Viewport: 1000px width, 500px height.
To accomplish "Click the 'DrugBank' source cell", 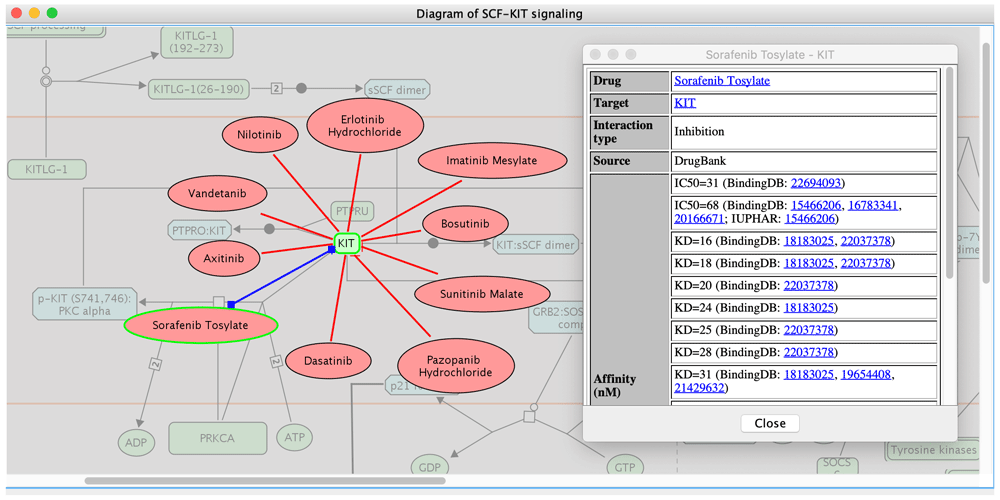I will click(x=804, y=161).
